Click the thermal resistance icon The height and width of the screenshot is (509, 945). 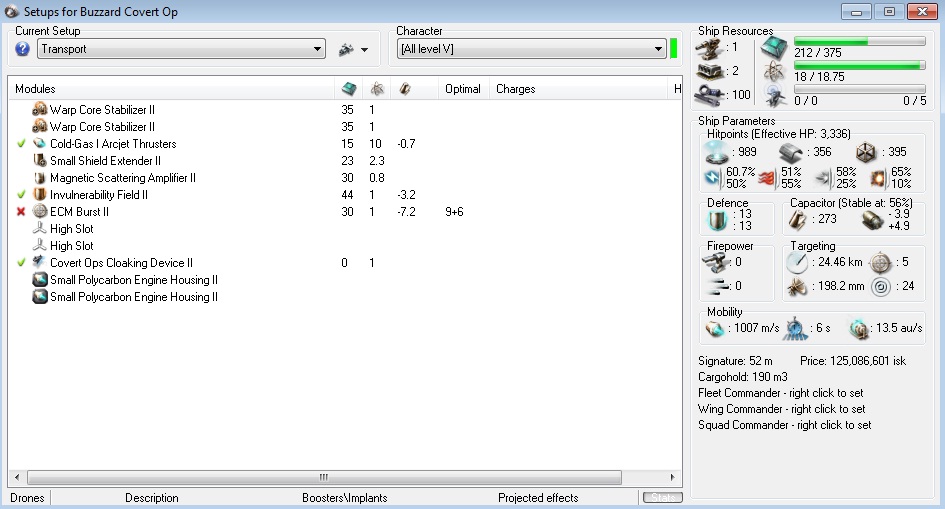tap(766, 178)
